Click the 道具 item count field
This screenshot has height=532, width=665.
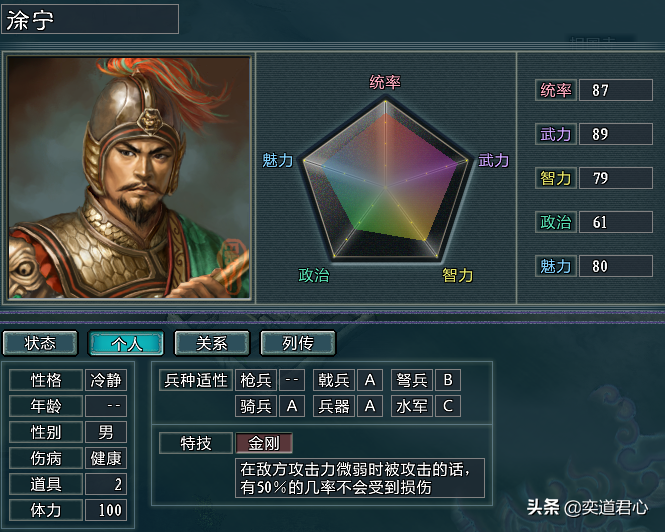tap(105, 484)
